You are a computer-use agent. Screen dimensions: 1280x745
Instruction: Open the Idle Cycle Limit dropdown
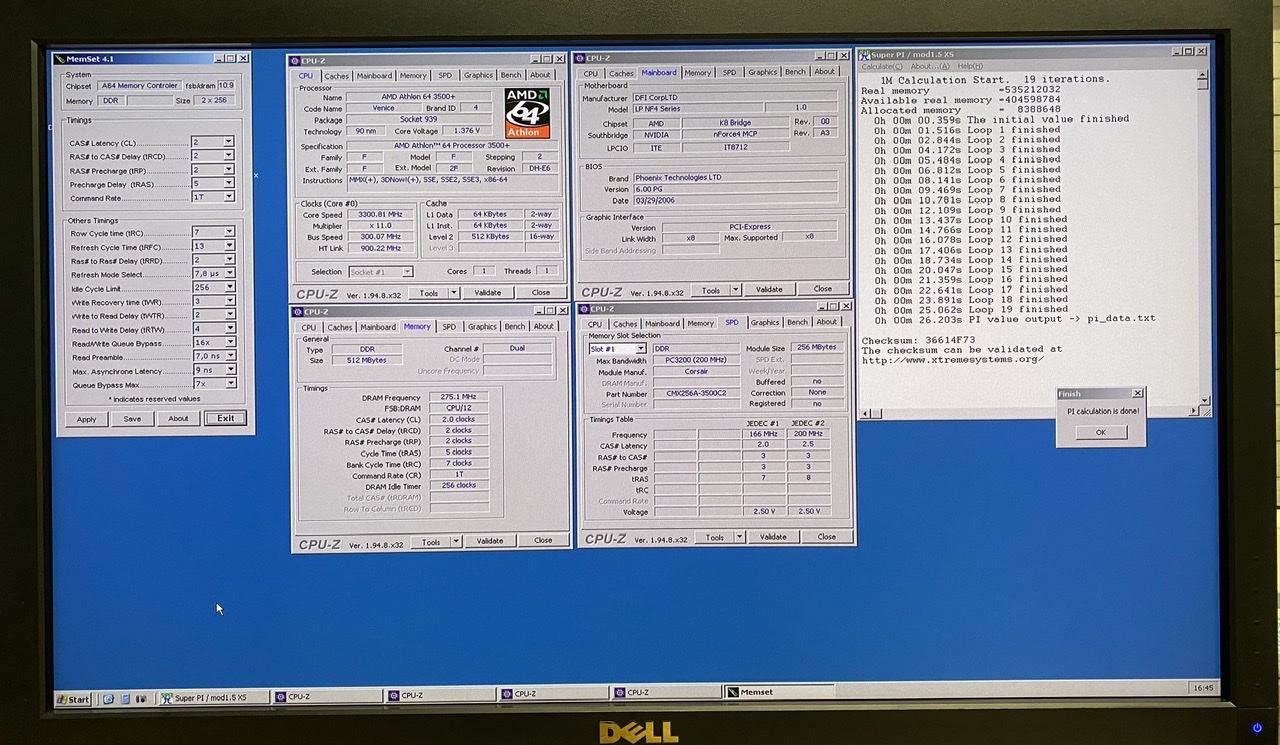pos(229,288)
